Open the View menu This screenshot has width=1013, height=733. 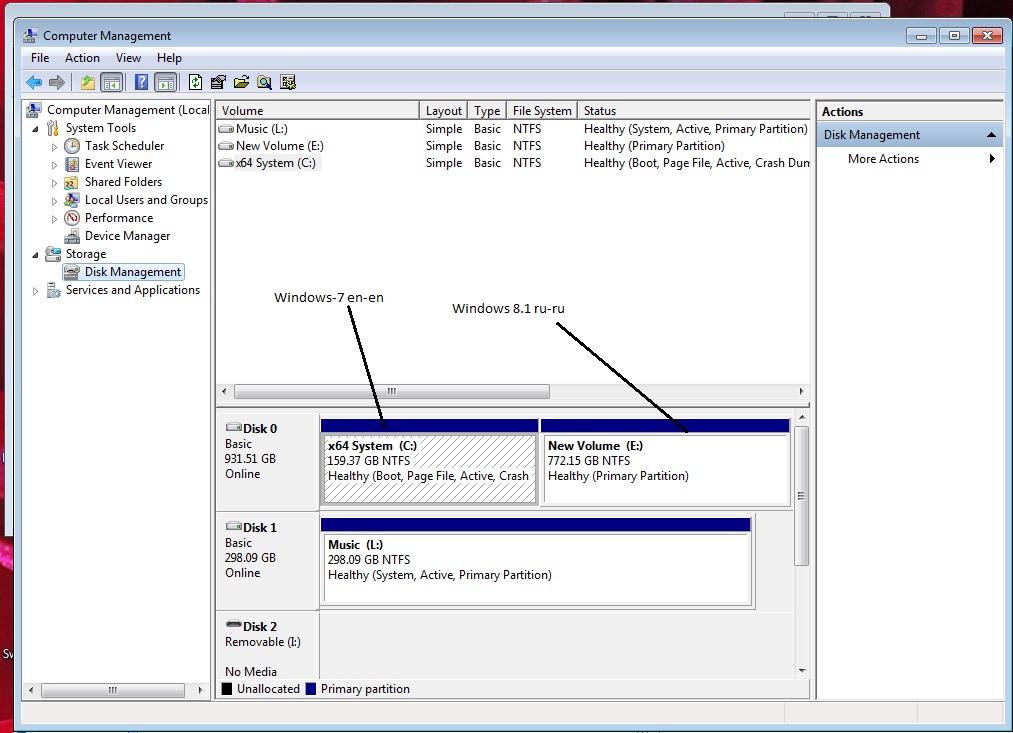[x=128, y=58]
